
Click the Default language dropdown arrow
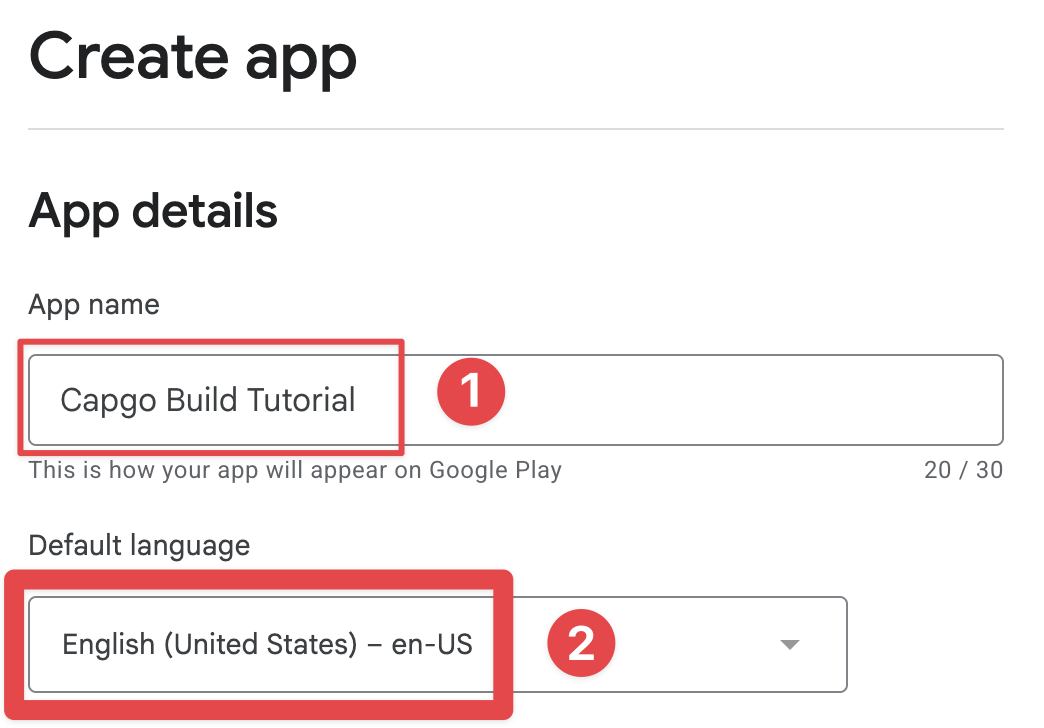tap(790, 644)
